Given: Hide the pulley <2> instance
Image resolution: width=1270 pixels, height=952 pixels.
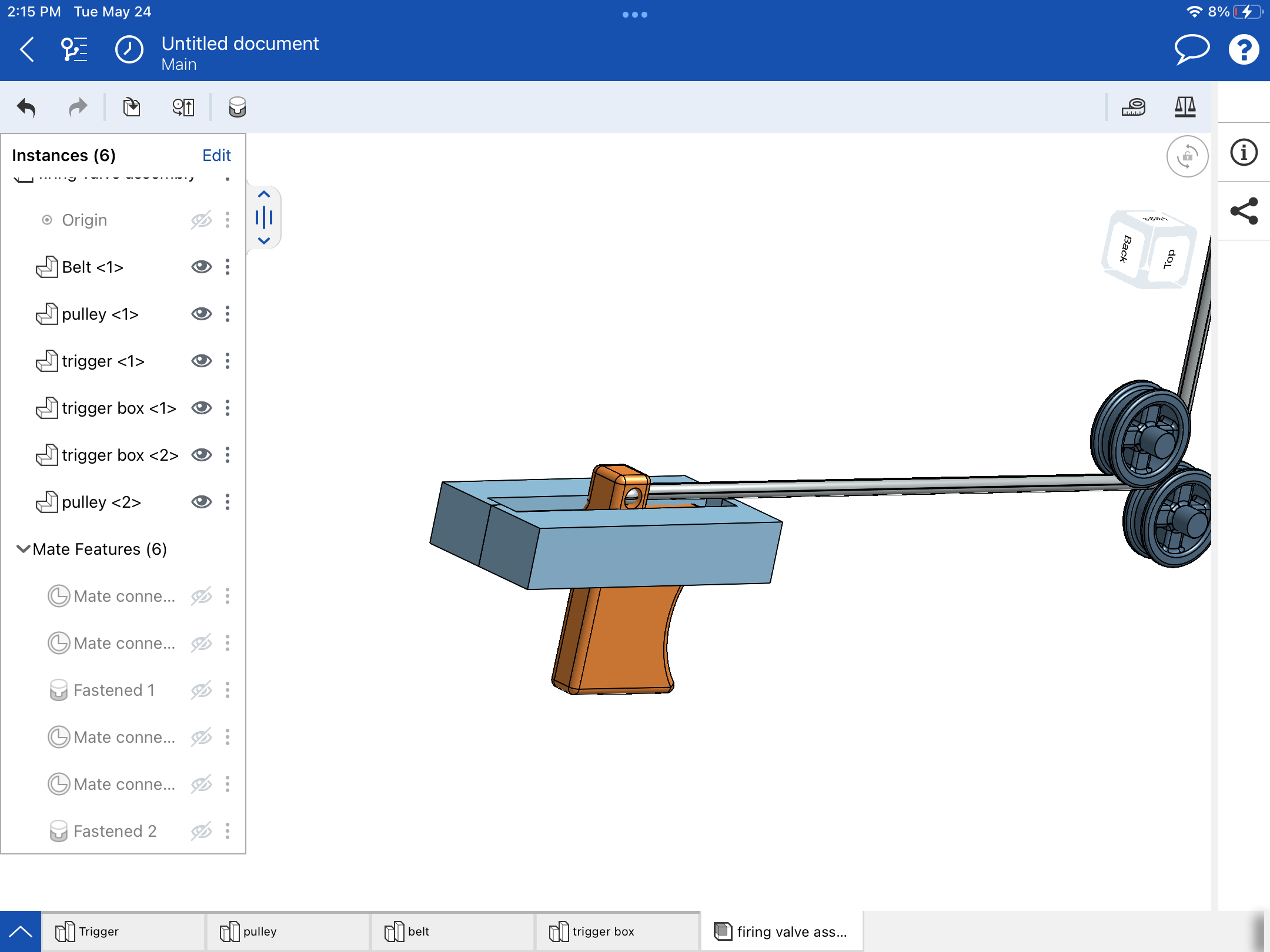Looking at the screenshot, I should click(201, 502).
